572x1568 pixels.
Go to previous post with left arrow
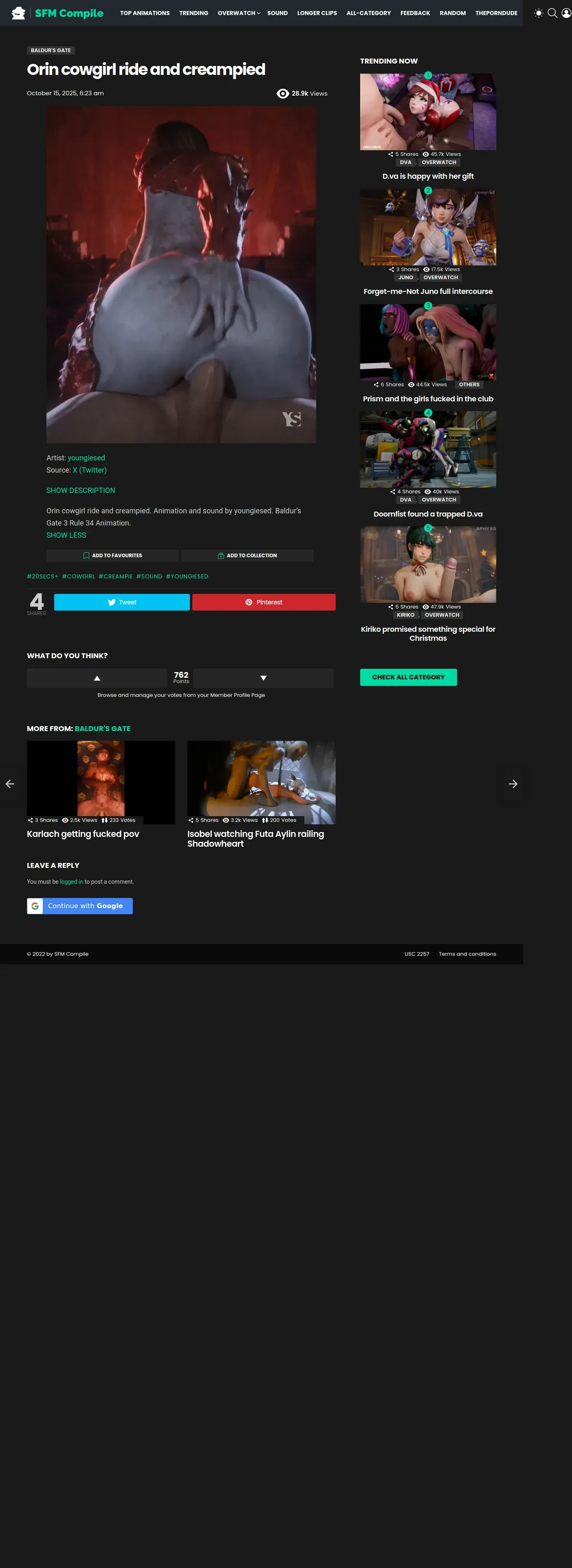10,784
